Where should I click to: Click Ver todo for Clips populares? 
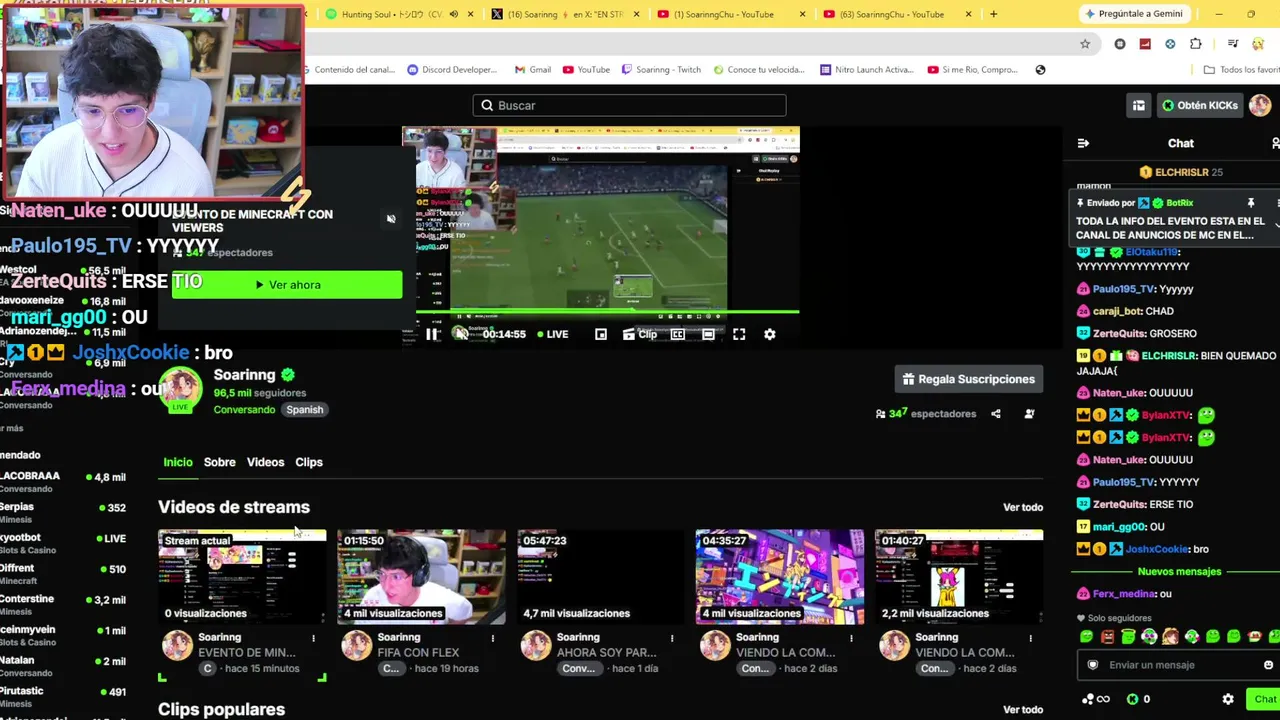coord(1023,710)
